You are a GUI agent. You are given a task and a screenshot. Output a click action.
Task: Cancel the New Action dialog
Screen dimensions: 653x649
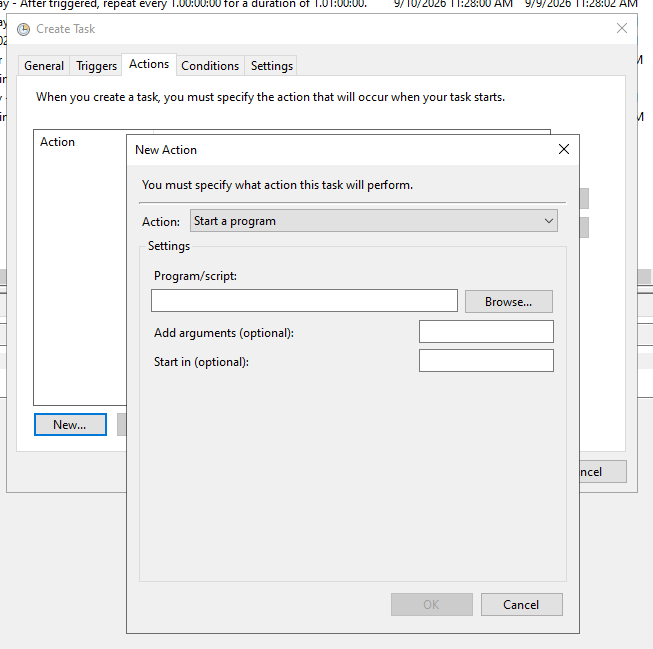(x=521, y=604)
